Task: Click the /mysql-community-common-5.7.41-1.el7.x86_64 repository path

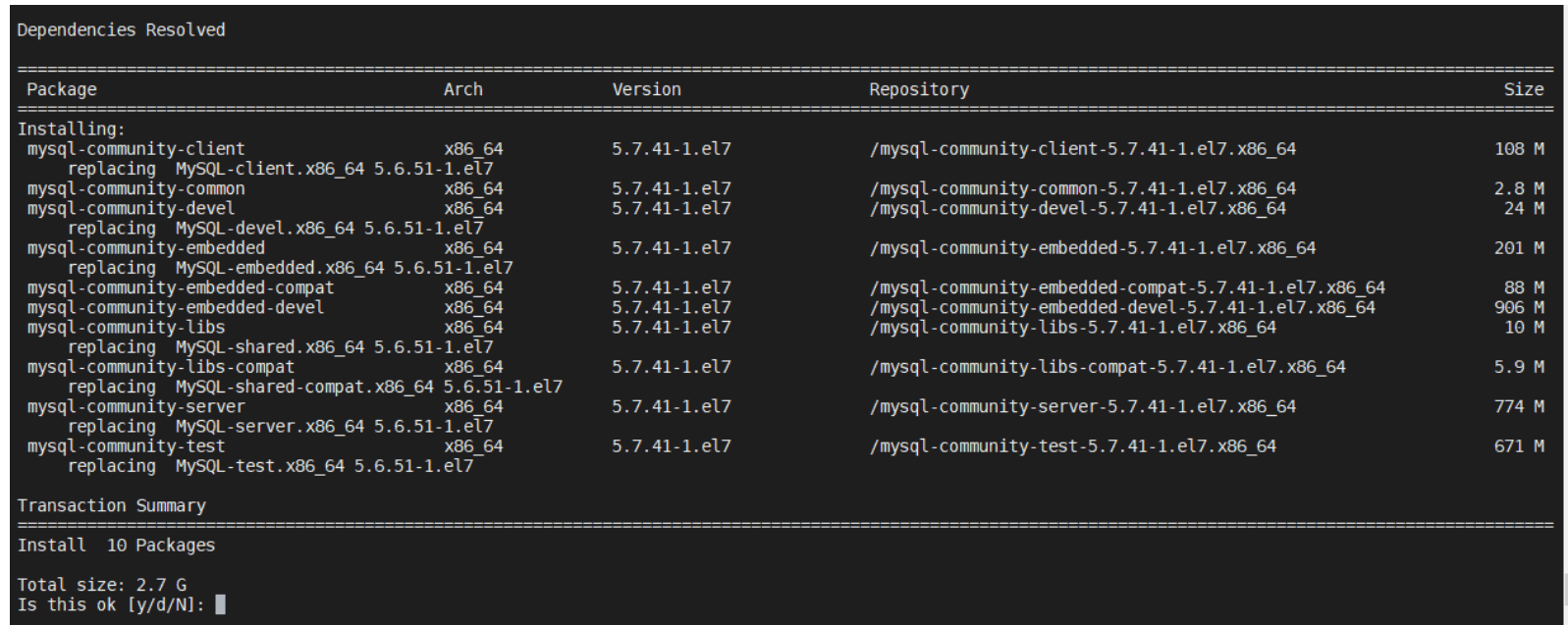Action: click(x=1082, y=188)
